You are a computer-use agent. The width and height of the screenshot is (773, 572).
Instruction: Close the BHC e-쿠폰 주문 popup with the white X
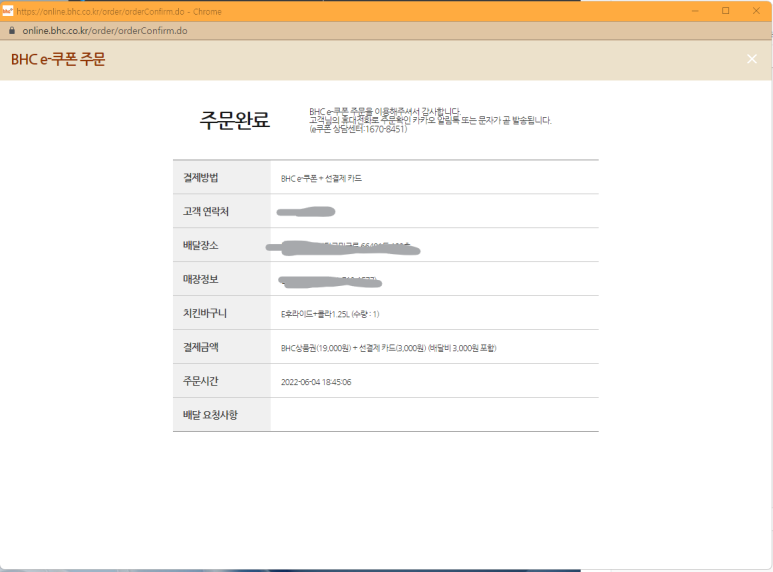[751, 59]
